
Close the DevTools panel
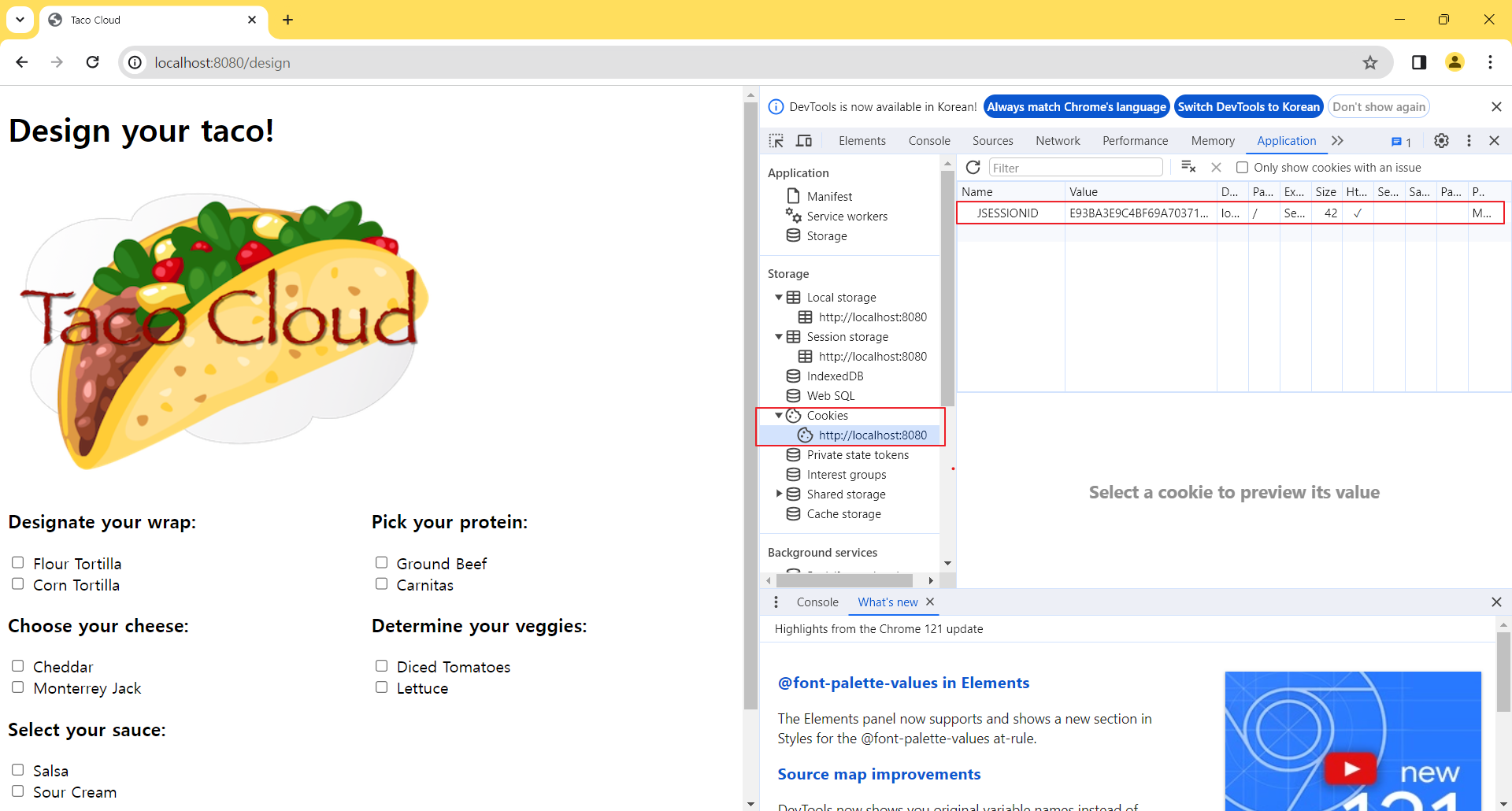1494,140
